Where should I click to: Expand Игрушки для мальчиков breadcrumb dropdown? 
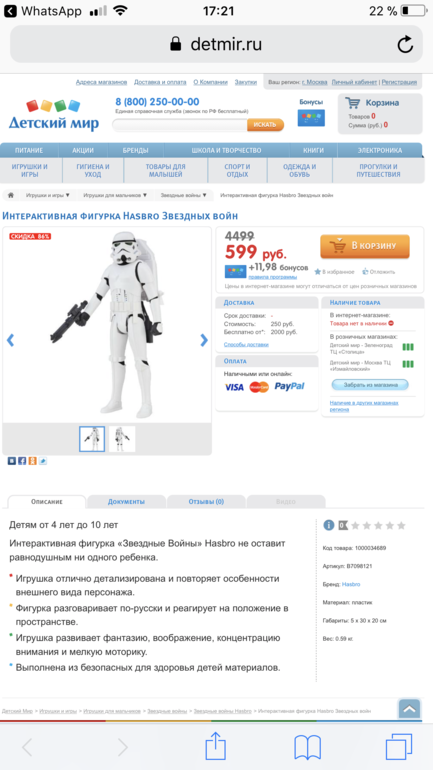115,195
